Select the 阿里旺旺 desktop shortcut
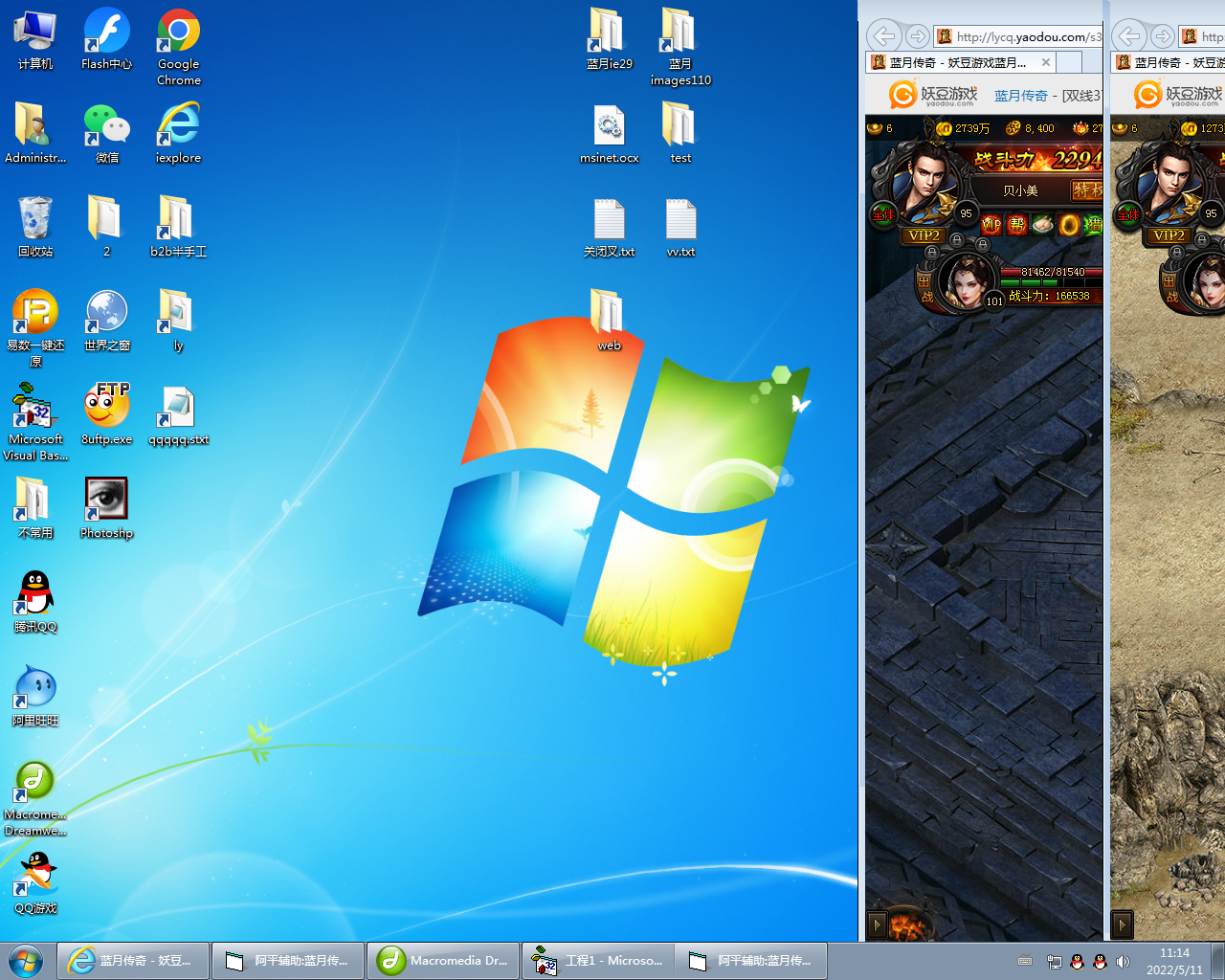Screen dimensions: 1225x980 pos(35,697)
